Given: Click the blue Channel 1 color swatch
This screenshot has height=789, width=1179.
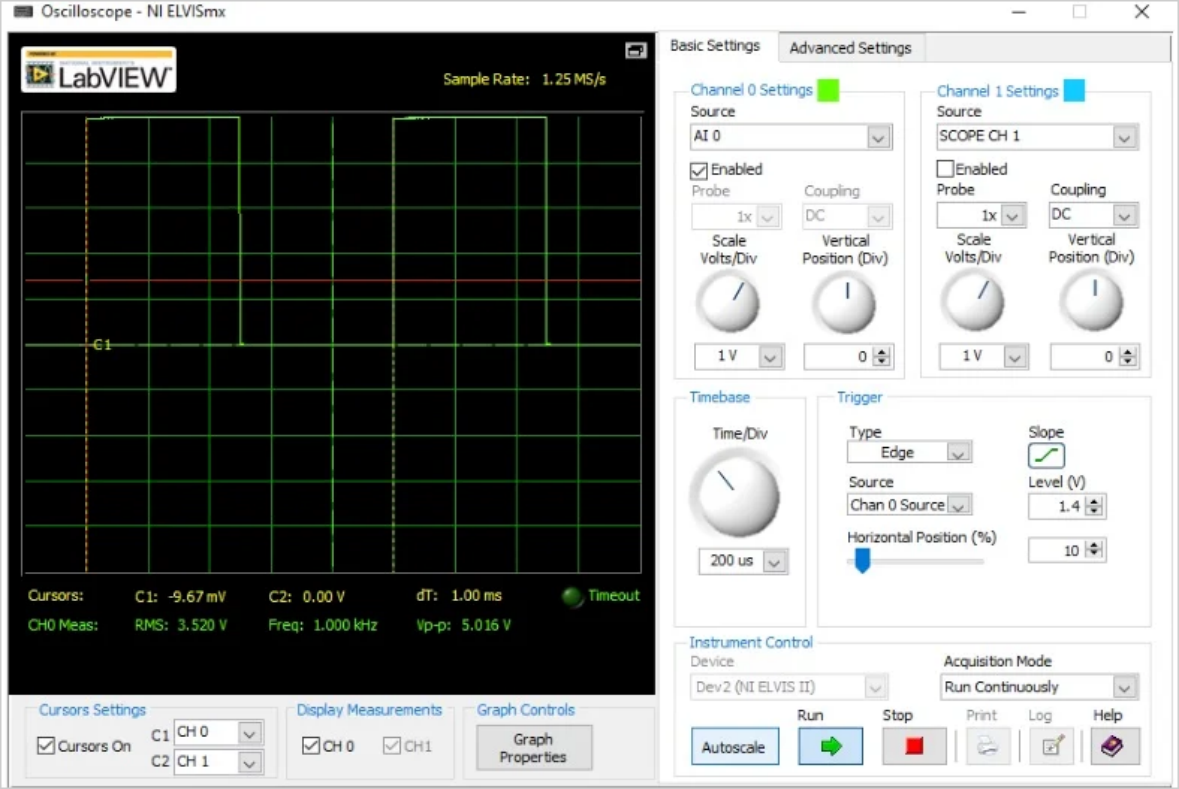Looking at the screenshot, I should (1074, 90).
